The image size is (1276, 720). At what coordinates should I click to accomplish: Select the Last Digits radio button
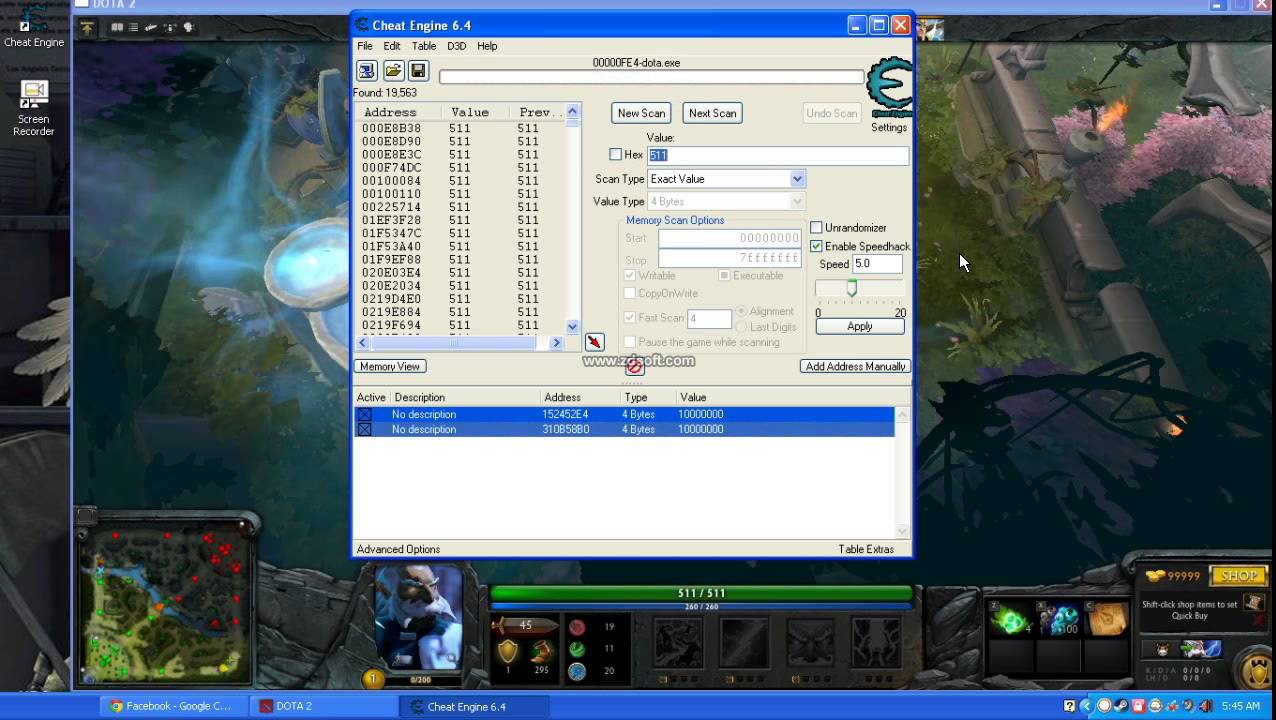coord(741,327)
